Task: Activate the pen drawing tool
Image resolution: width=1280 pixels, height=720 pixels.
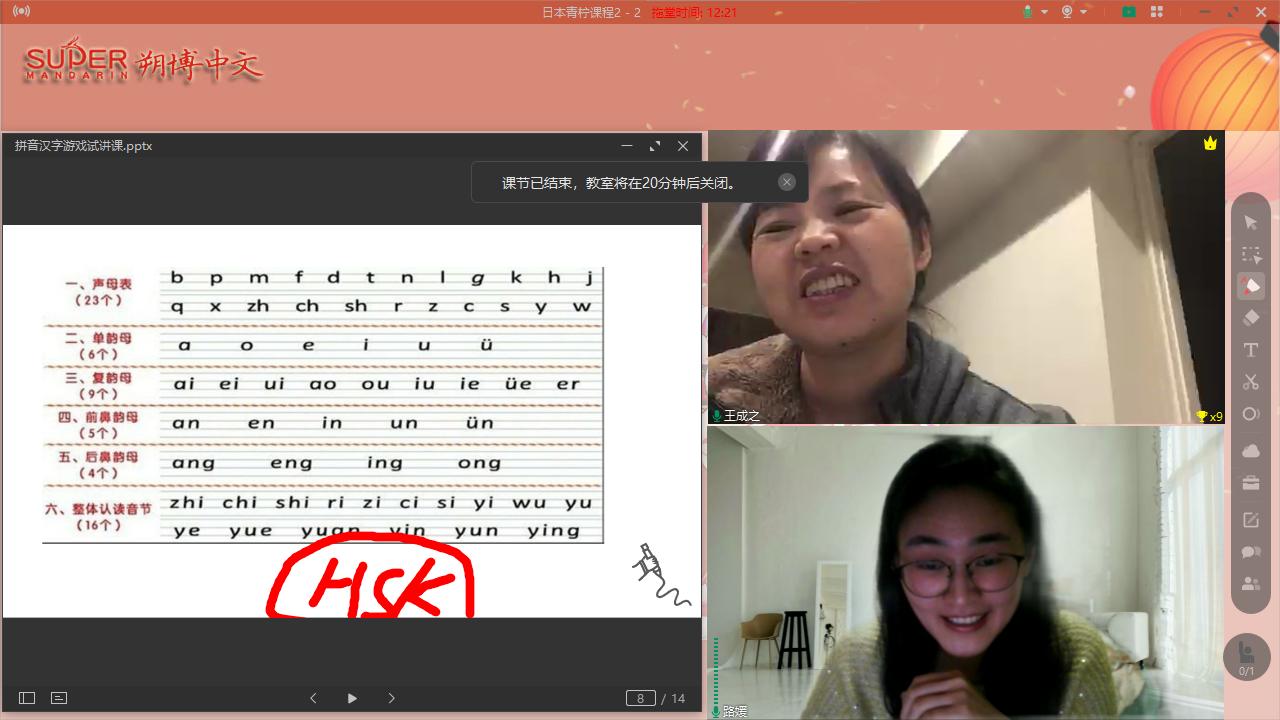Action: pyautogui.click(x=1250, y=286)
